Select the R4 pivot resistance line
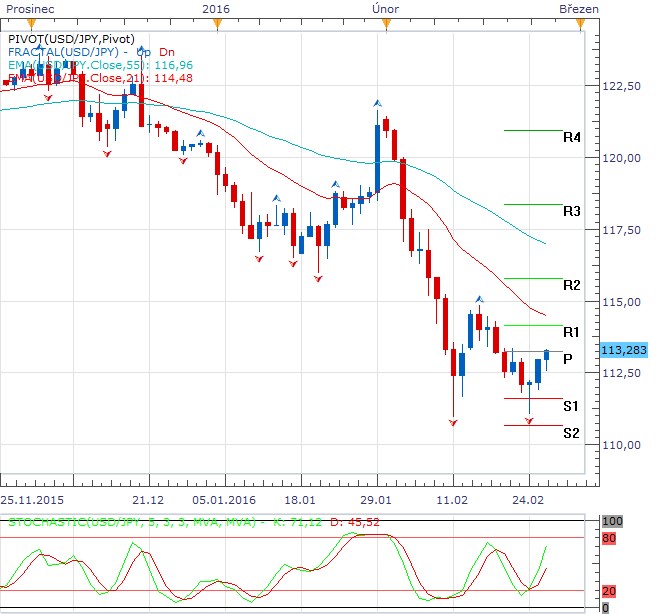 point(533,130)
